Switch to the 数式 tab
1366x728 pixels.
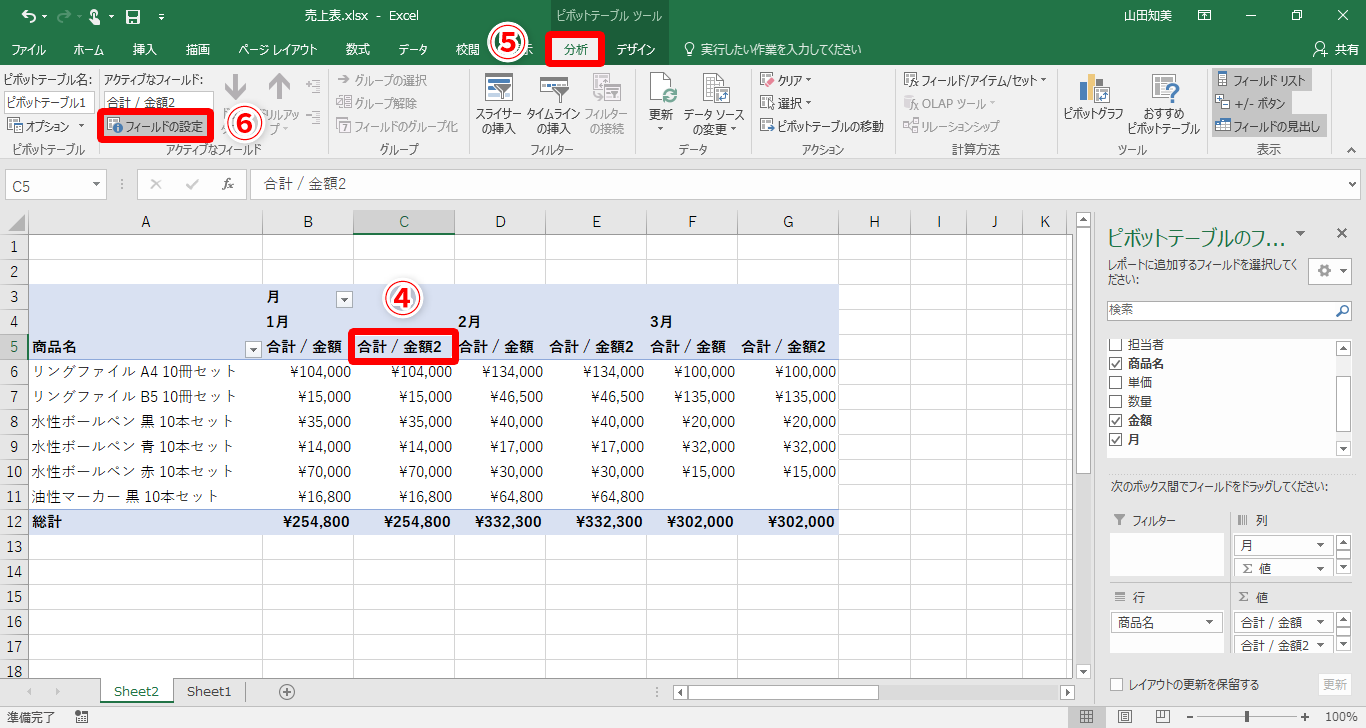pyautogui.click(x=358, y=50)
